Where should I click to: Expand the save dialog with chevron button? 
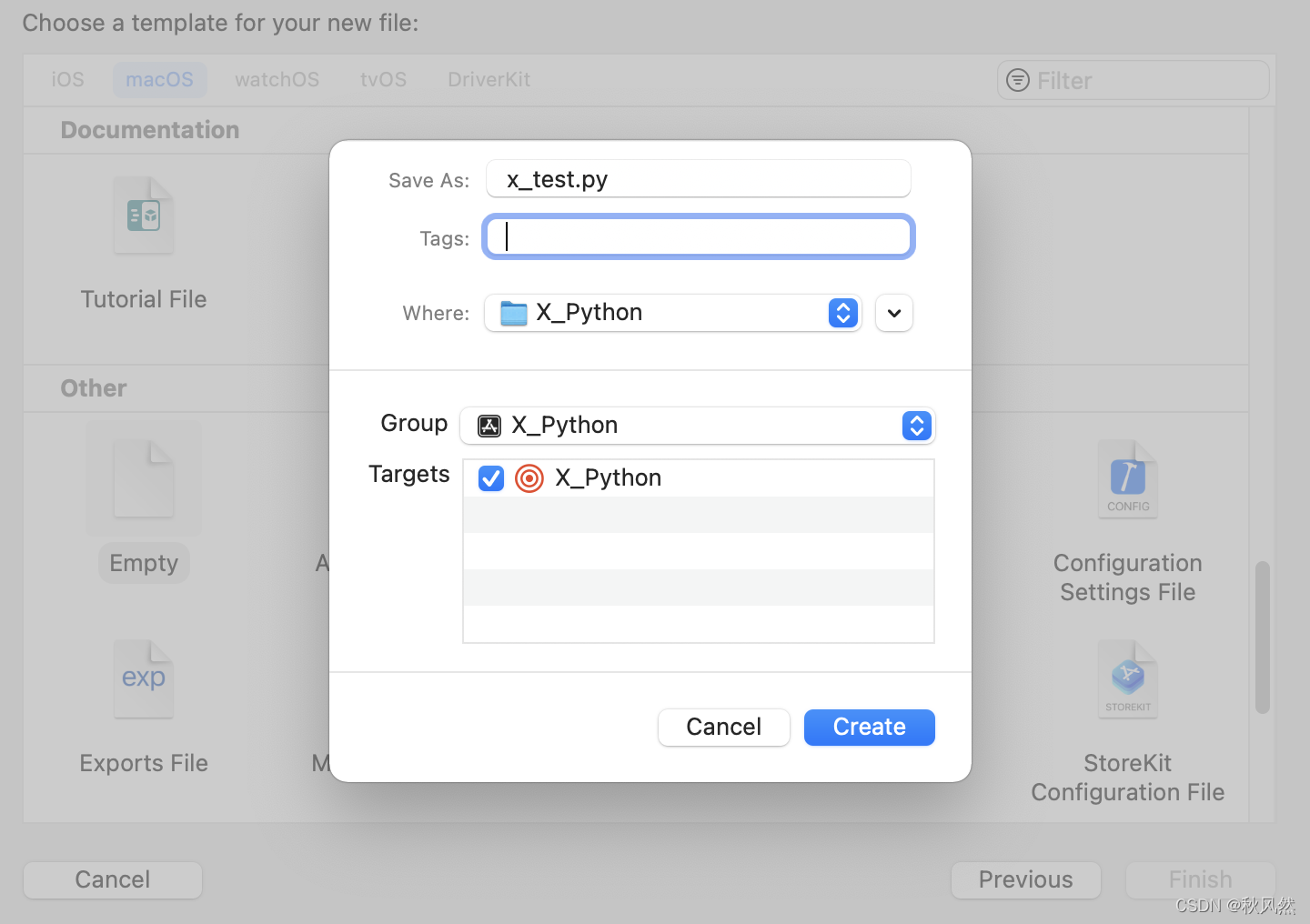tap(894, 313)
